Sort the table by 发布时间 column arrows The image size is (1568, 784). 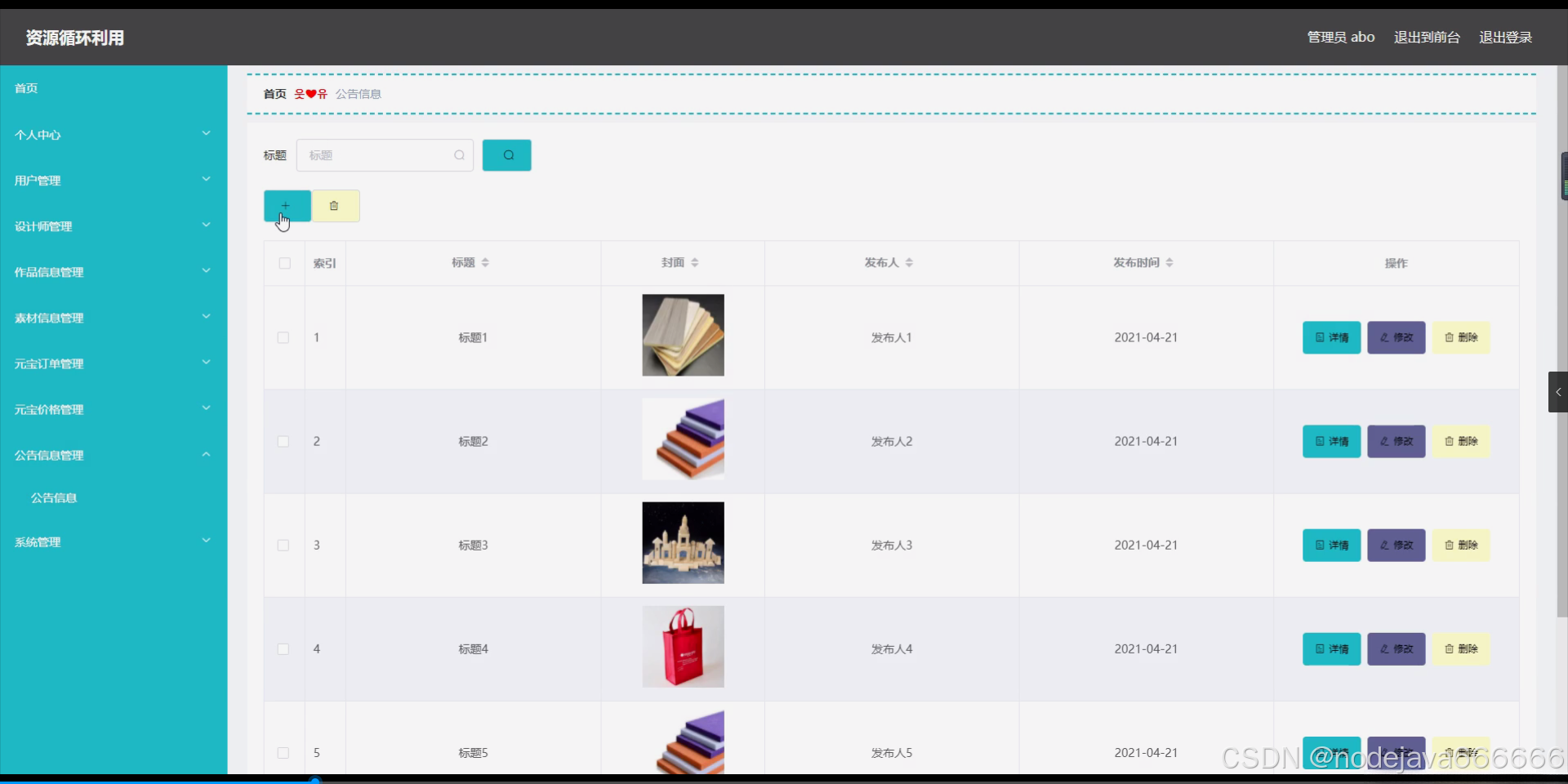point(1169,263)
